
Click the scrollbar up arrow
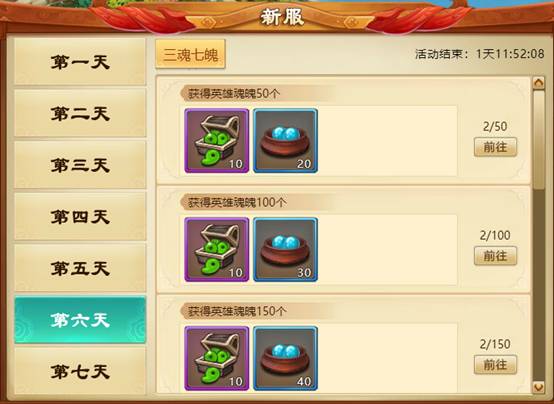539,83
